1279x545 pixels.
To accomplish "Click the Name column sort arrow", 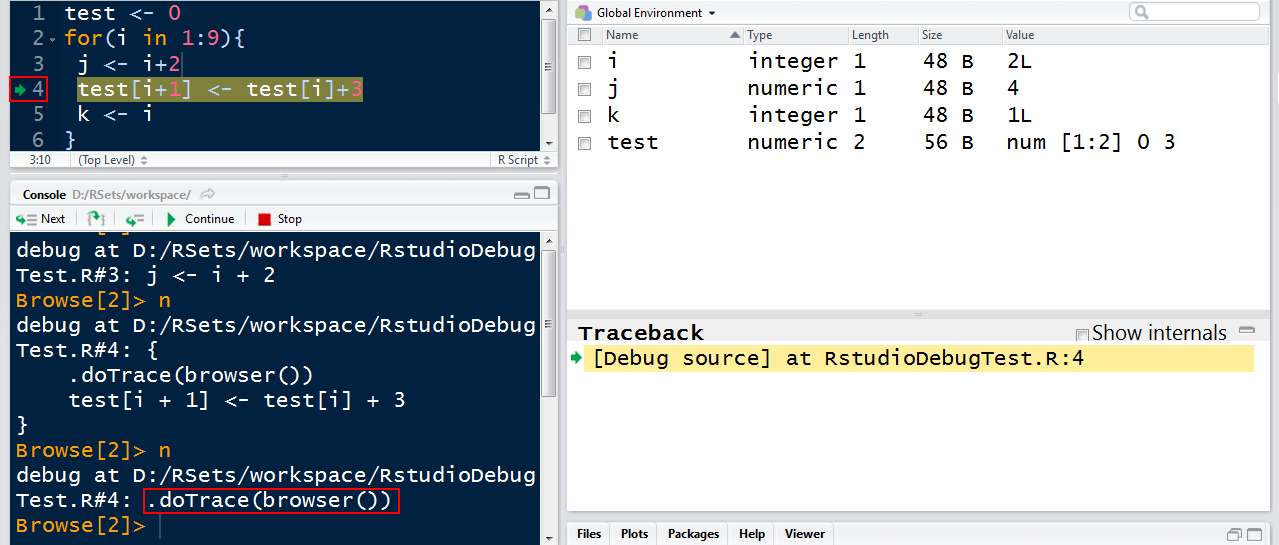I will click(735, 35).
